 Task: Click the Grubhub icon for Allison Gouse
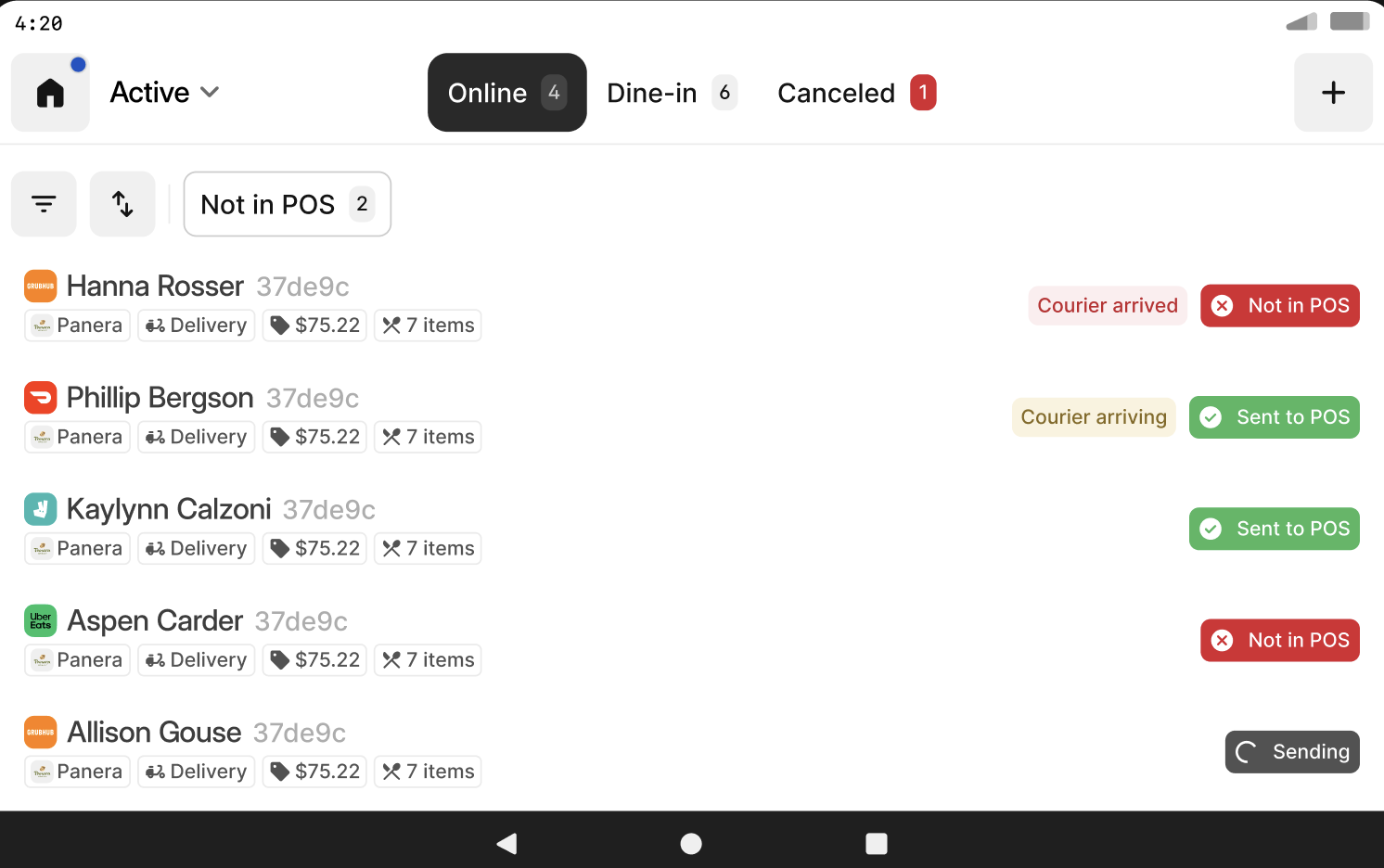(41, 732)
